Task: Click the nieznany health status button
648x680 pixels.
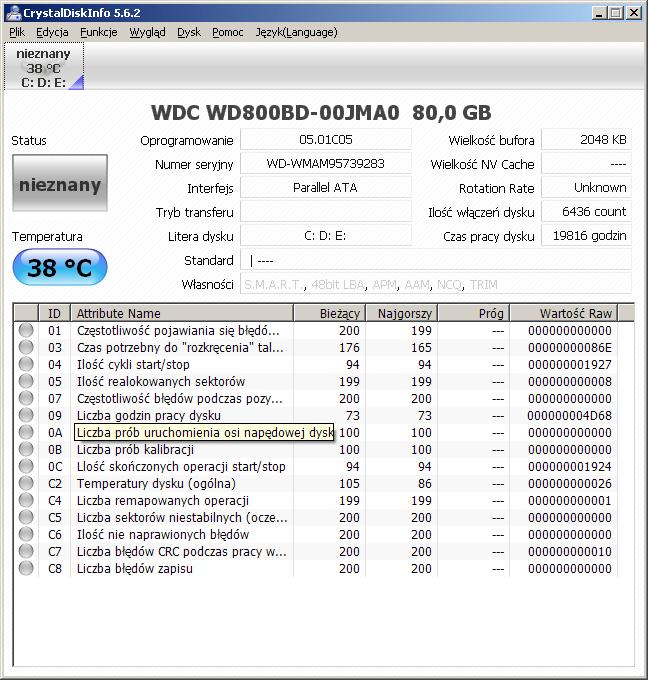Action: tap(60, 183)
